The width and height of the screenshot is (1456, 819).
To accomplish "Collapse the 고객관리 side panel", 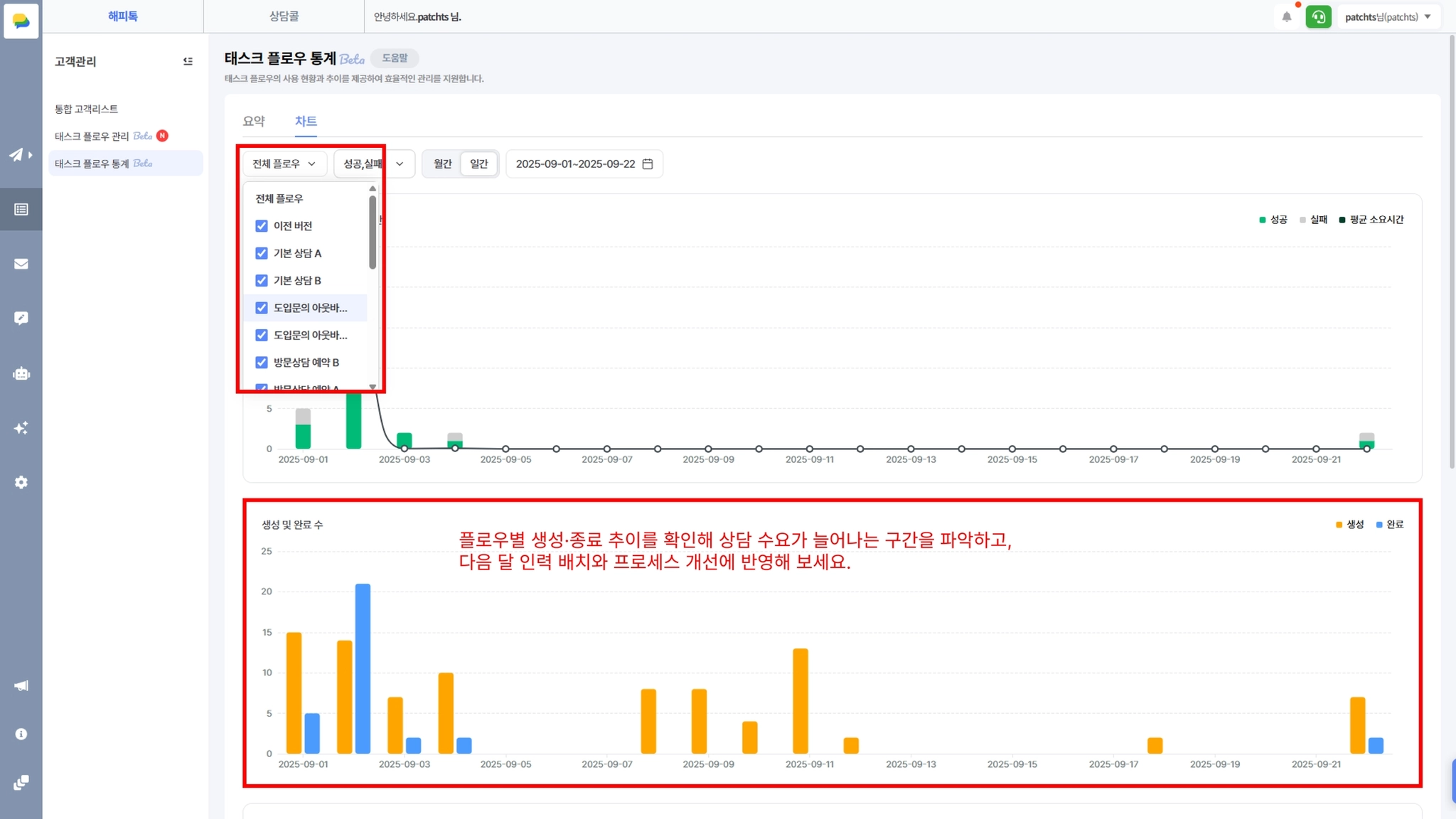I will [188, 61].
